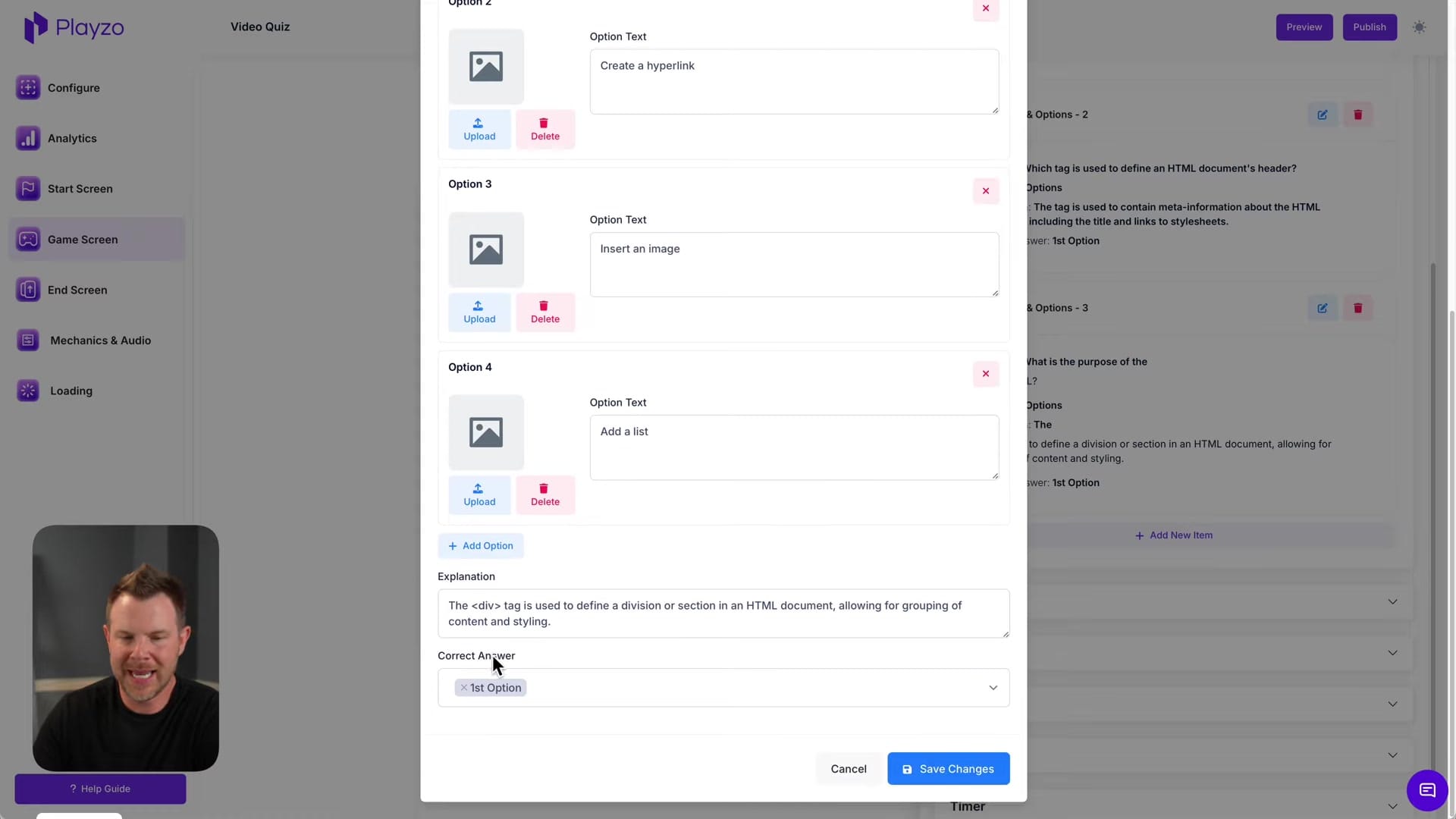Click the Add Option button
The image size is (1456, 819).
pos(481,546)
